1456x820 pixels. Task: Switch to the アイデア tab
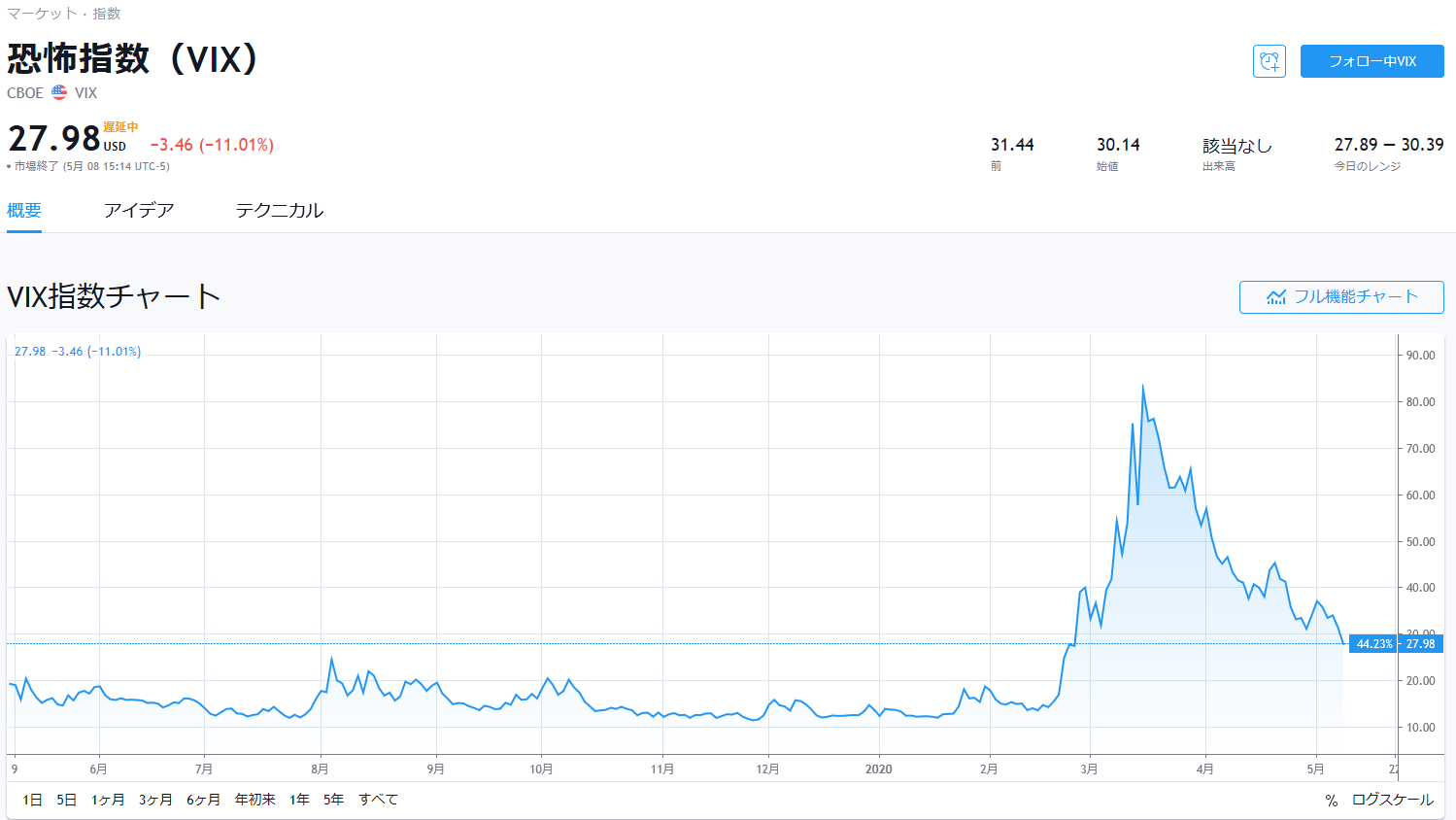[x=139, y=211]
